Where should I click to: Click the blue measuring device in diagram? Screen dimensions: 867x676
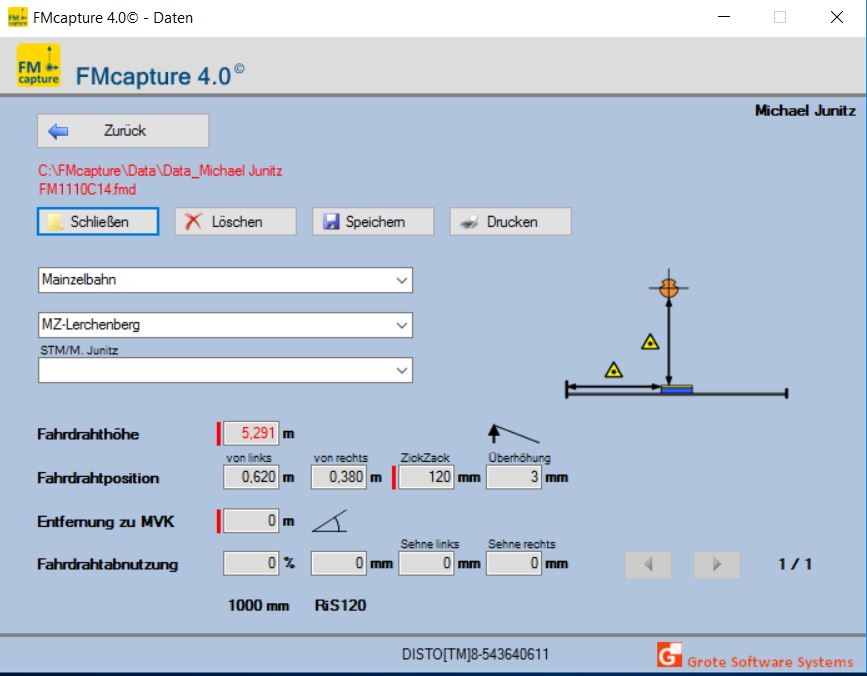(x=677, y=389)
